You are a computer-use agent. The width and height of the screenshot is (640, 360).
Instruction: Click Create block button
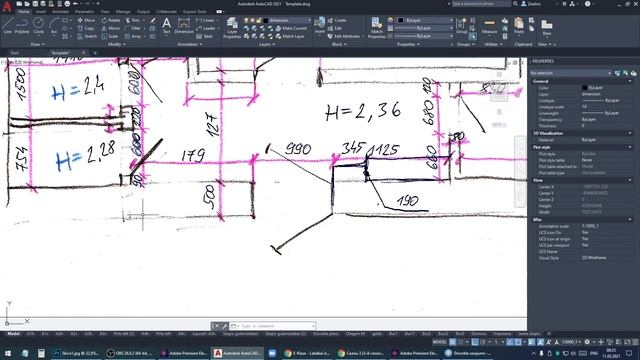[337, 20]
